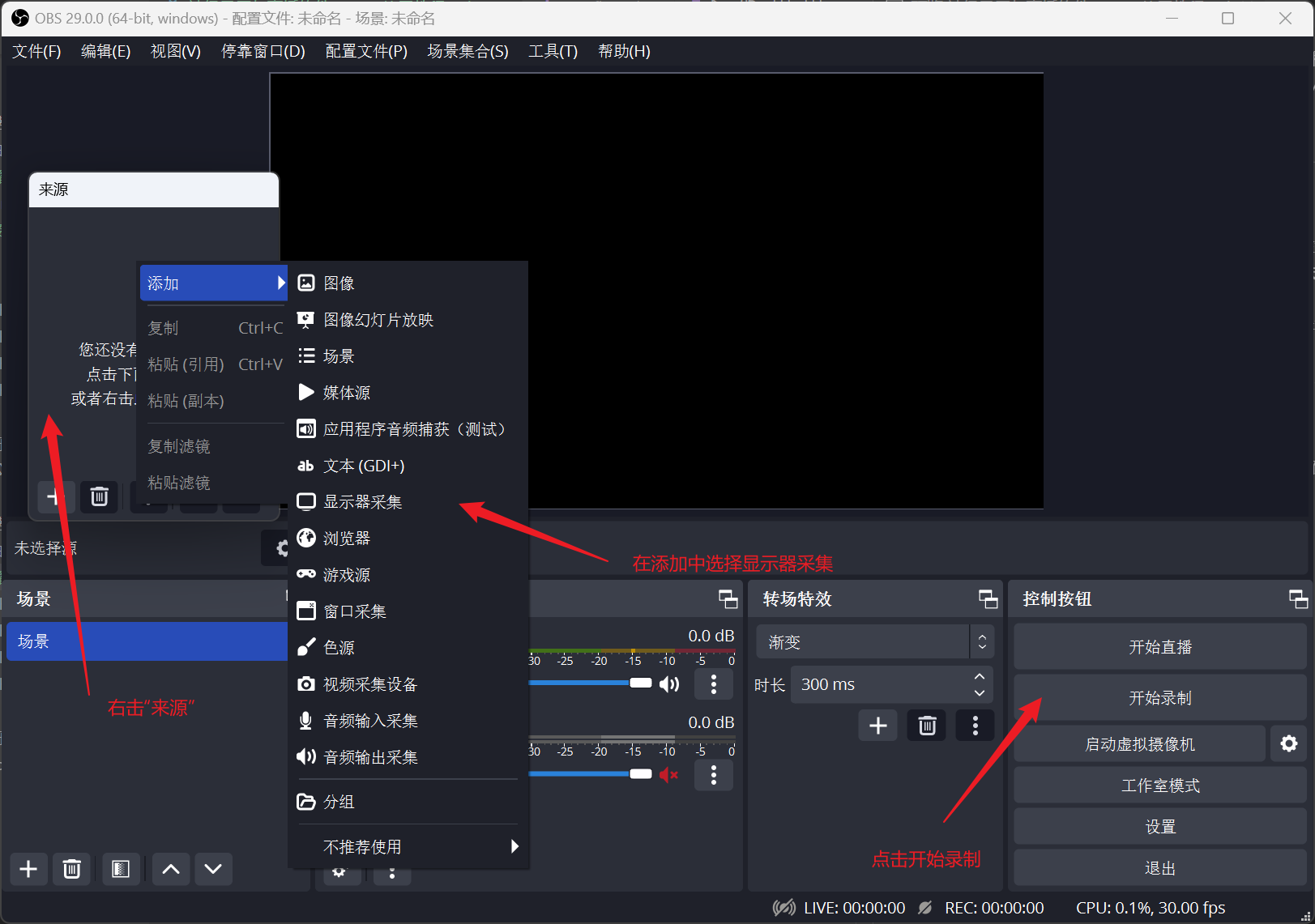Viewport: 1315px width, 924px height.
Task: Pop out the Controls dock
Action: 1298,598
